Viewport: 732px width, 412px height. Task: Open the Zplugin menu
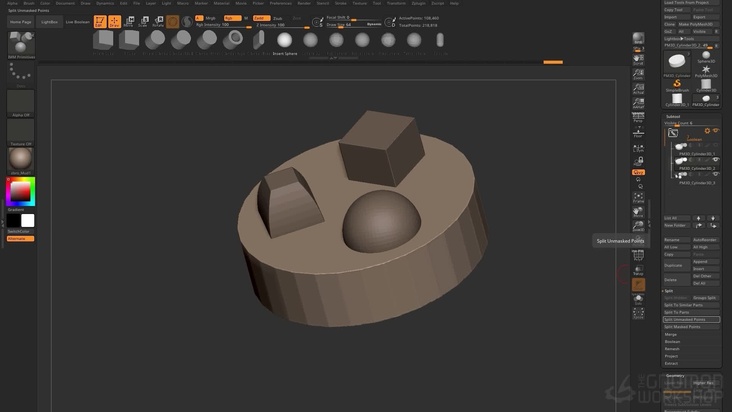[x=418, y=3]
